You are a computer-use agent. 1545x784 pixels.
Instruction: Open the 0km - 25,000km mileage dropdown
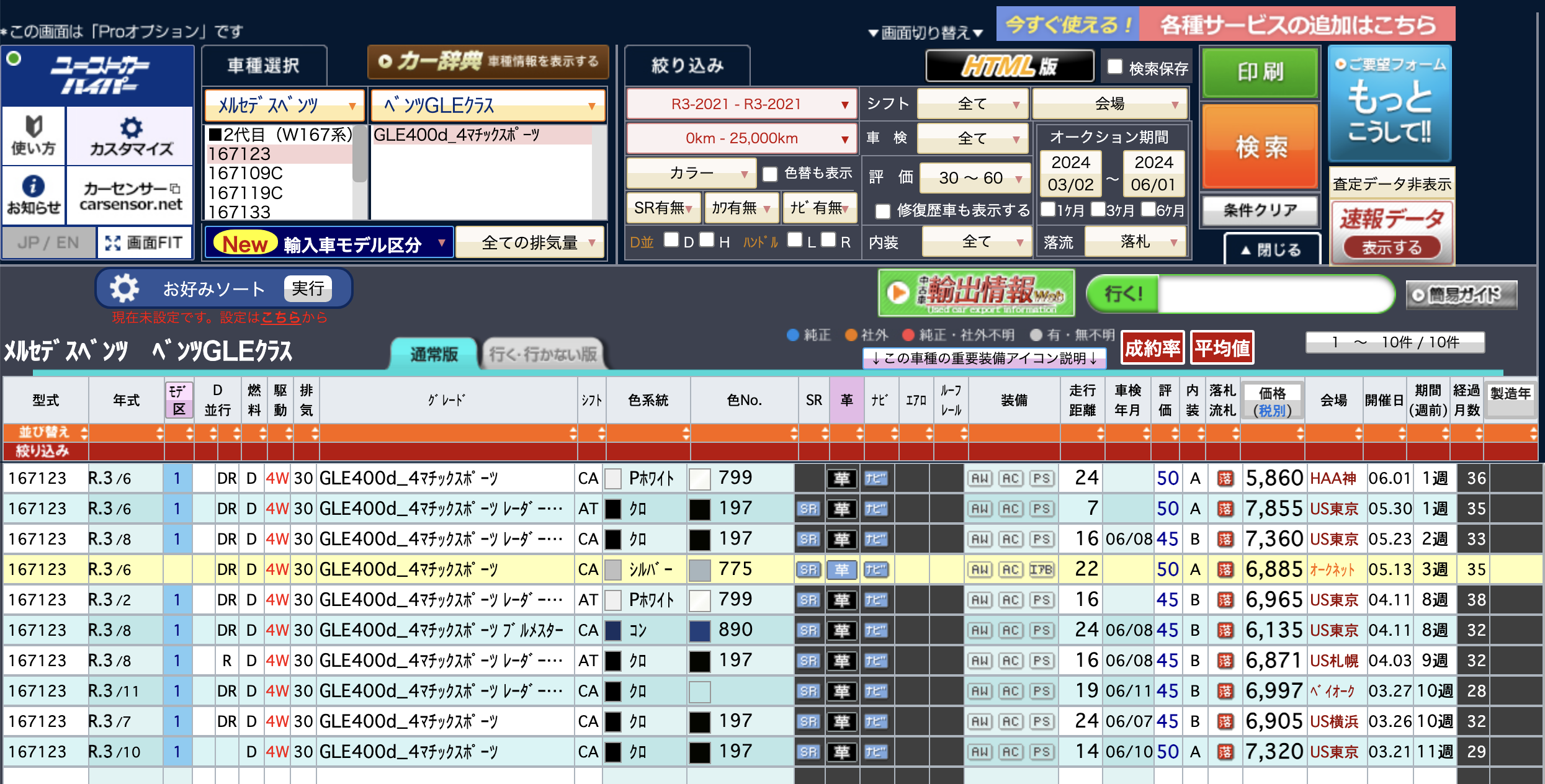pyautogui.click(x=741, y=138)
